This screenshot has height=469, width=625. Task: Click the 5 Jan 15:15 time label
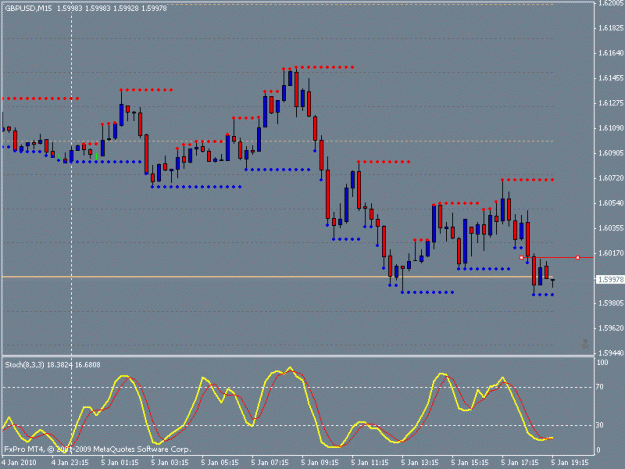[470, 463]
